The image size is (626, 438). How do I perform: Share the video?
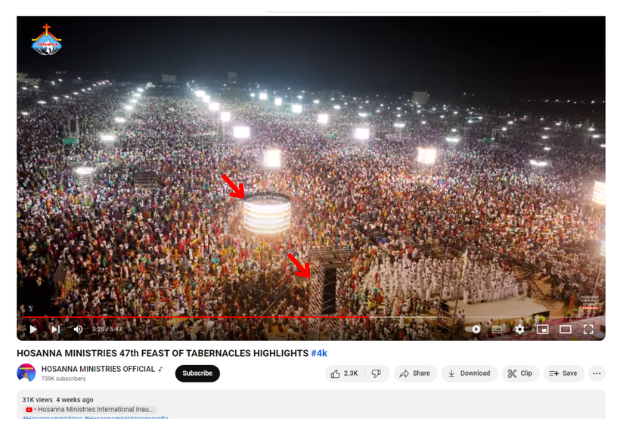[415, 373]
